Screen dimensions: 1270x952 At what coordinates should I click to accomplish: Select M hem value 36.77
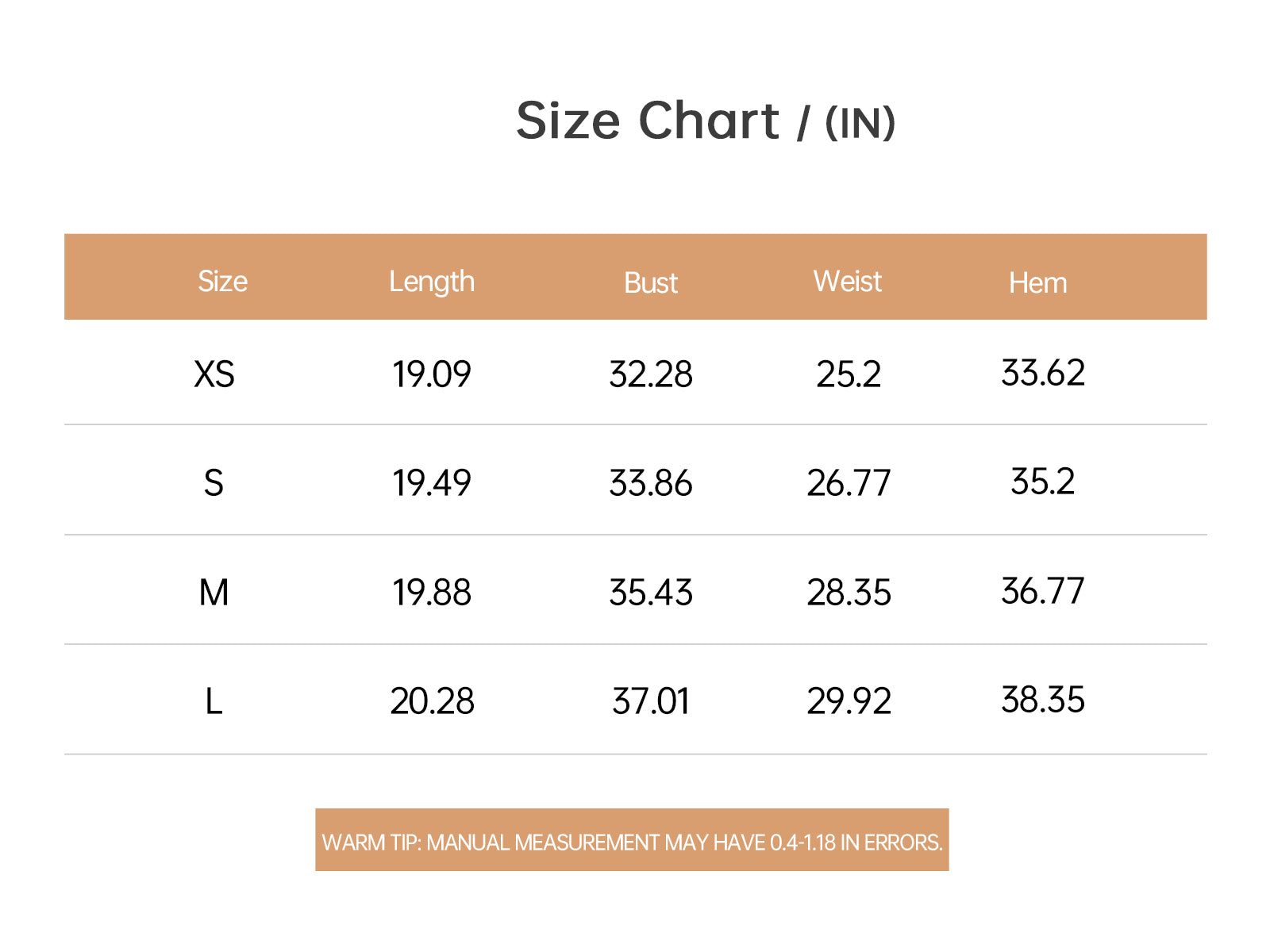point(1042,591)
